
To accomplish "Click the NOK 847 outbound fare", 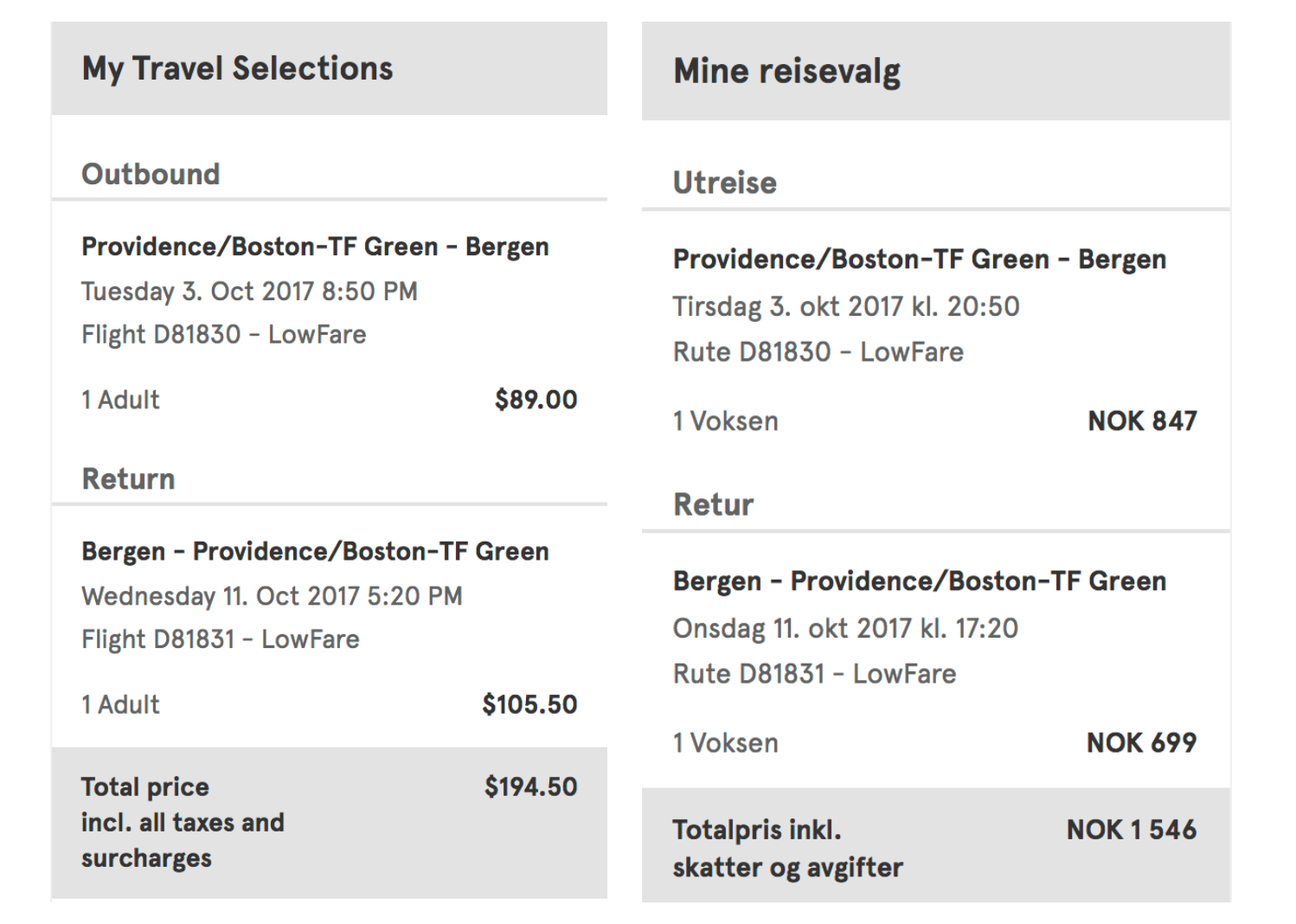I will click(1142, 421).
